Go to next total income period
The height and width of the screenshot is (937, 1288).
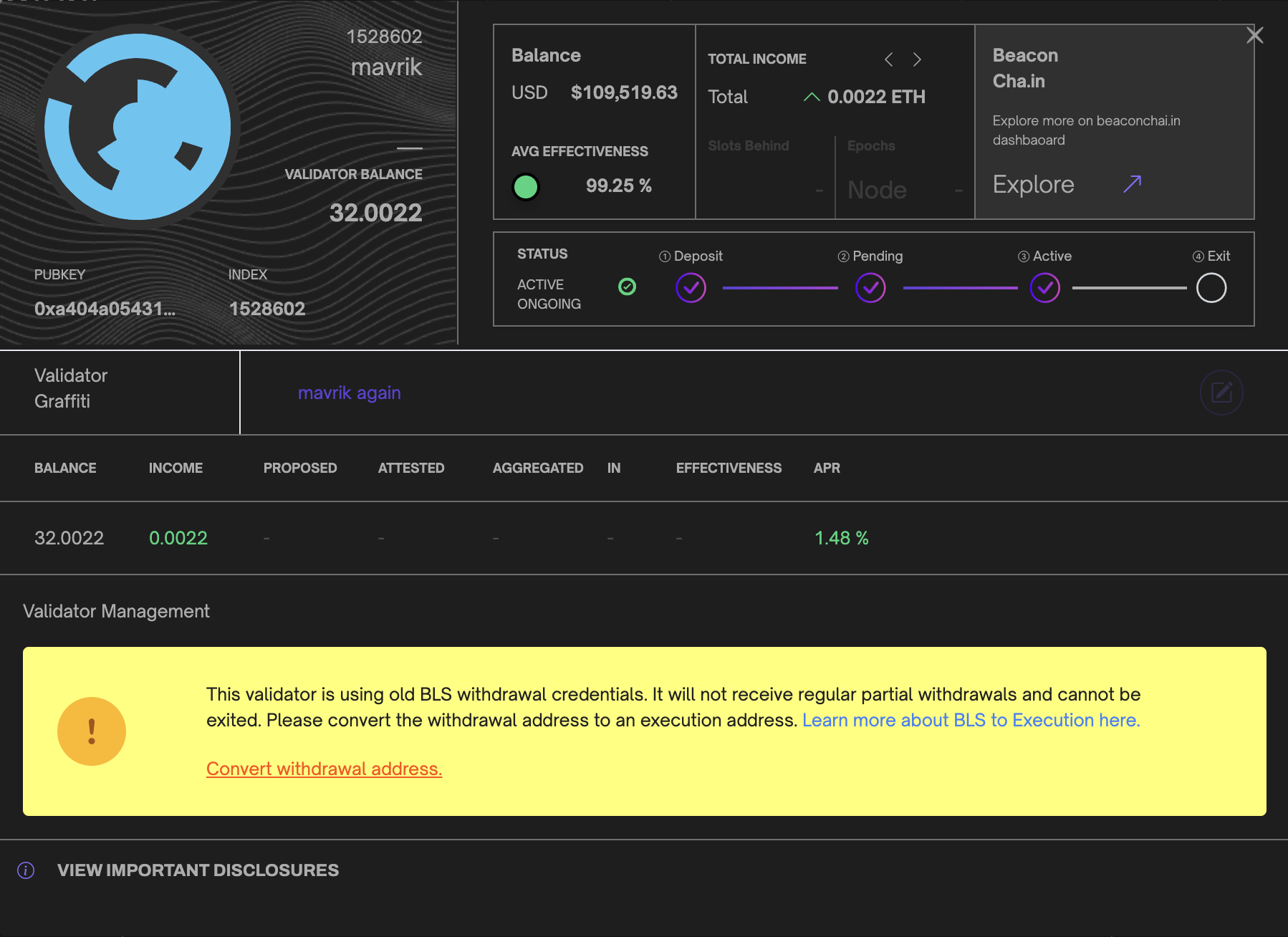coord(917,59)
